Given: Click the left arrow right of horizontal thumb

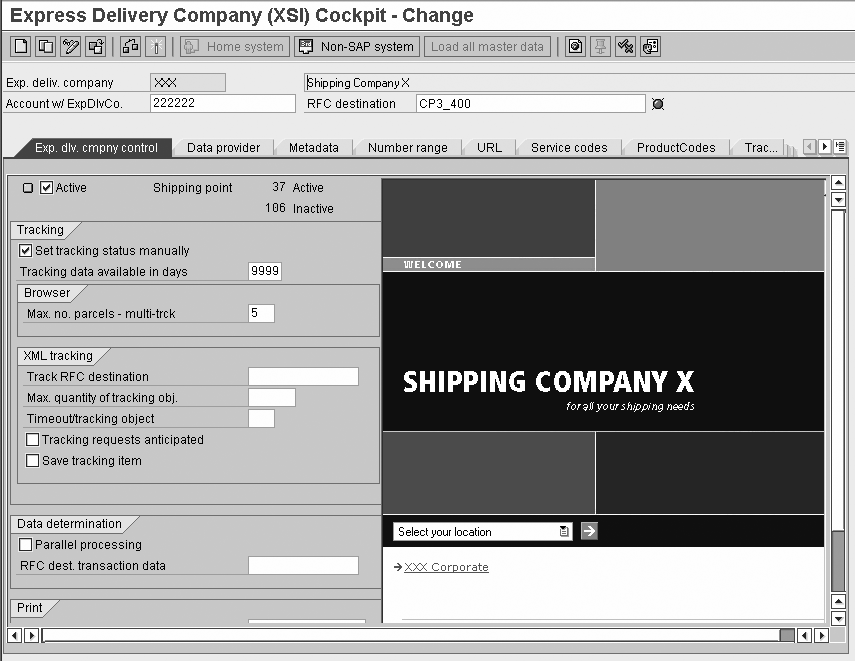Looking at the screenshot, I should click(804, 635).
